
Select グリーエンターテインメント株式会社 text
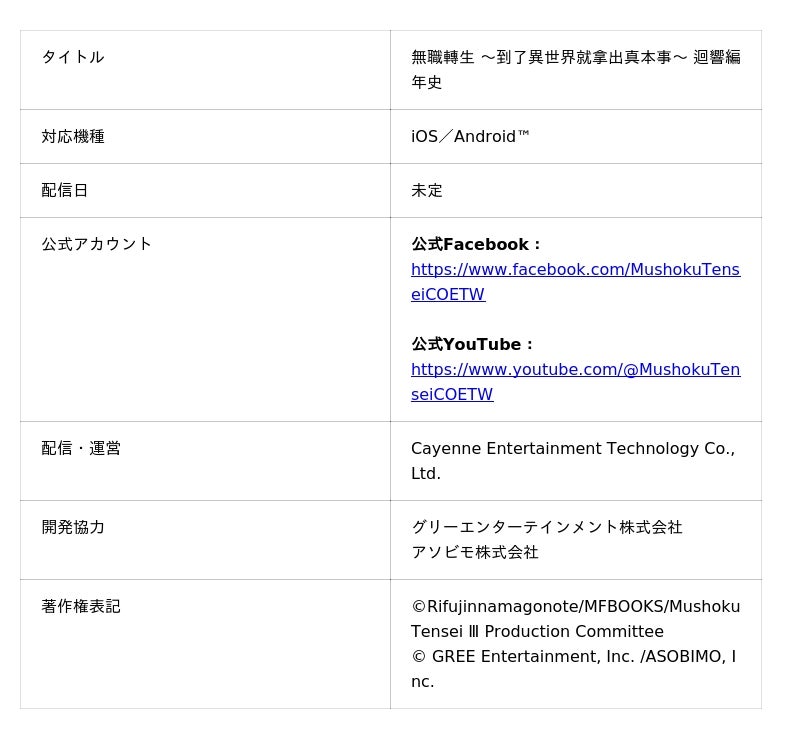click(546, 527)
